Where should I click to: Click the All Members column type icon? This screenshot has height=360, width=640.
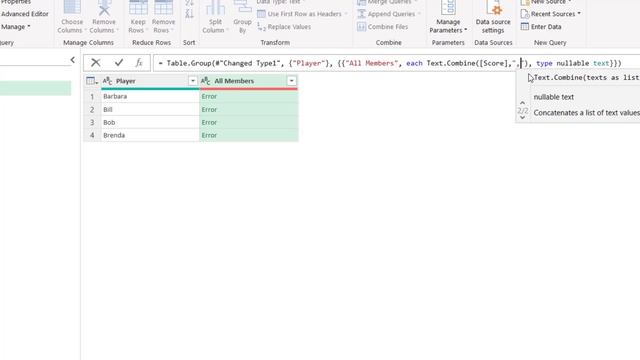pos(206,81)
